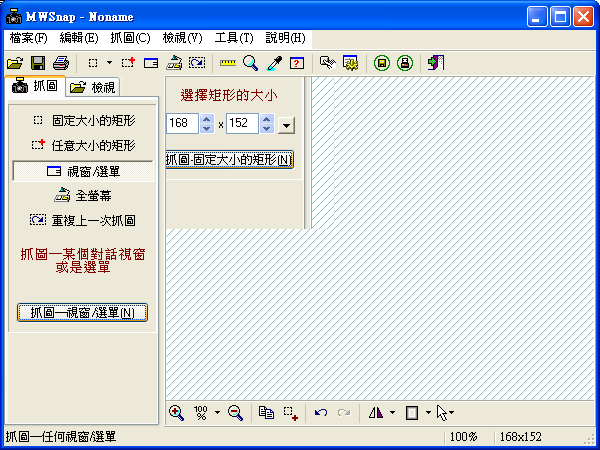Click the add frame border icon
The image size is (600, 450).
412,413
